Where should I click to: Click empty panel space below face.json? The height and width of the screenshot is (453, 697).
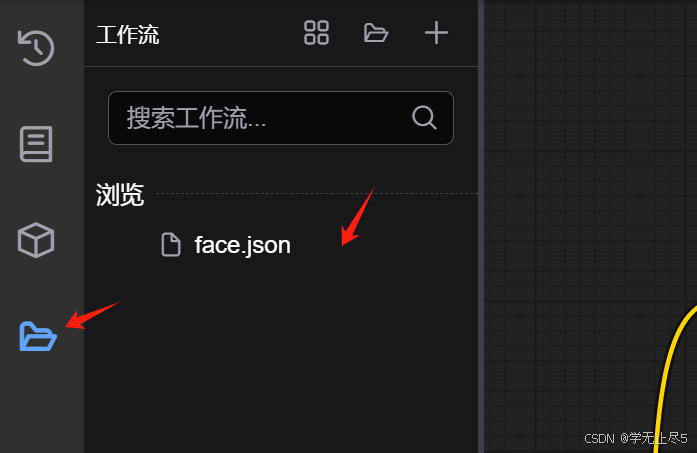tap(281, 356)
